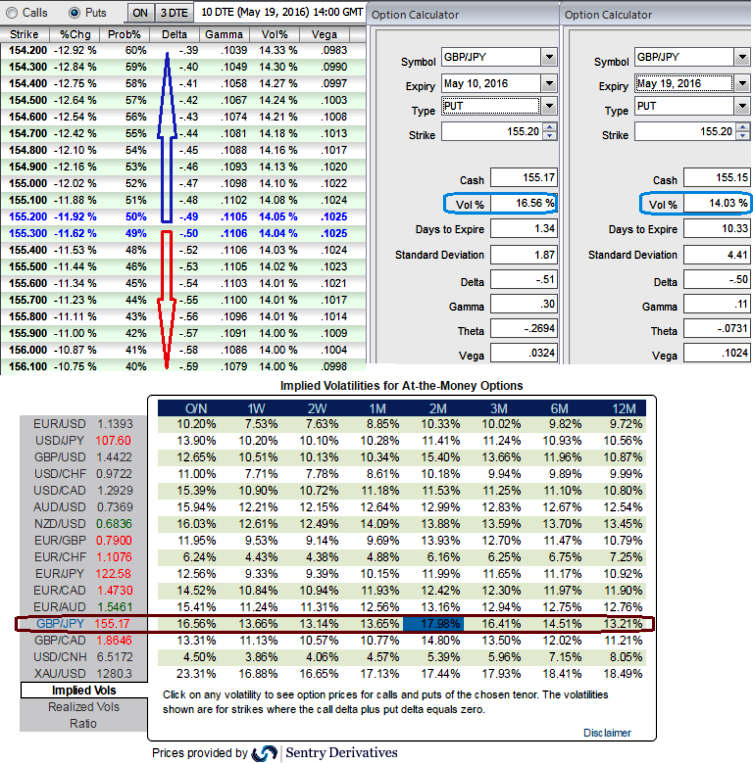Click GBP/USD 2M volatility 15.40%
This screenshot has width=753, height=764.
441,458
